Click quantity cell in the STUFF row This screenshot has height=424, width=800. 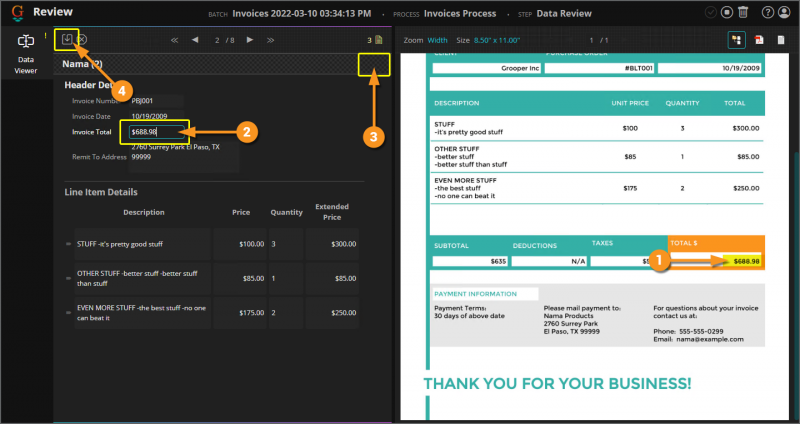(286, 244)
